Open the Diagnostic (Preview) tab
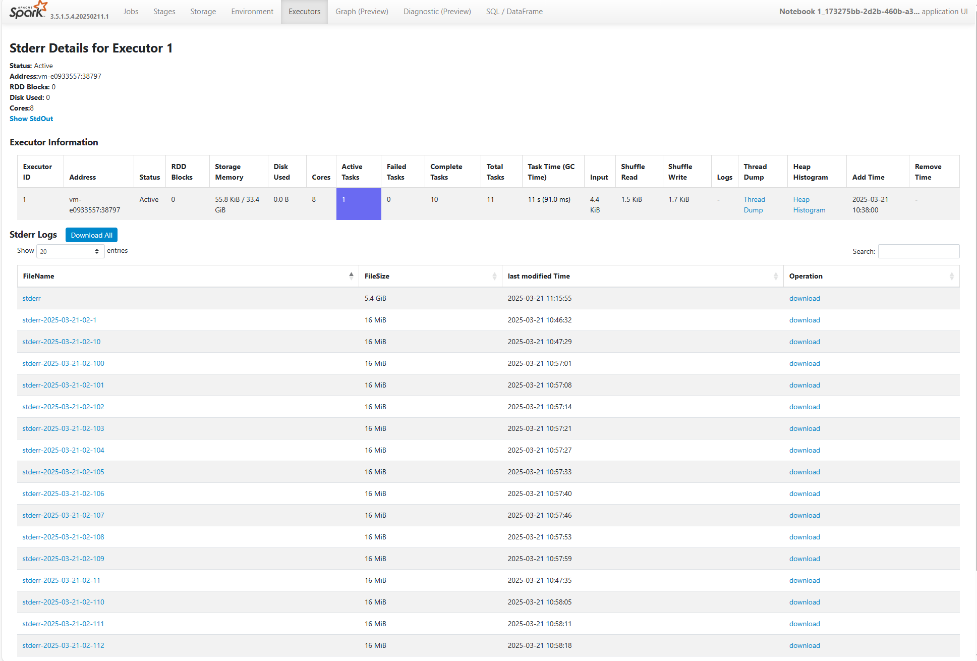 (x=437, y=11)
